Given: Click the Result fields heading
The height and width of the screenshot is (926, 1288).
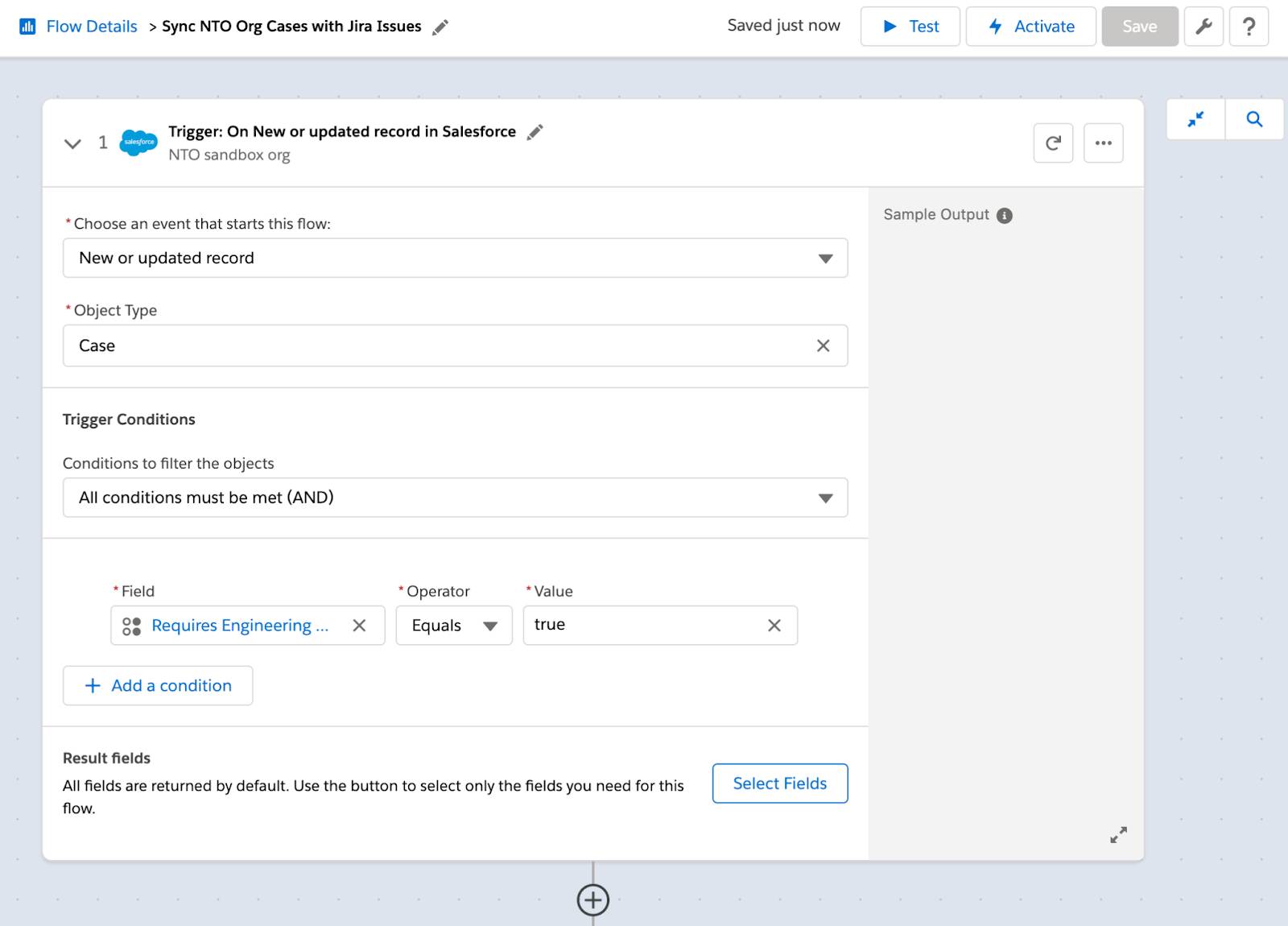Looking at the screenshot, I should [x=107, y=759].
